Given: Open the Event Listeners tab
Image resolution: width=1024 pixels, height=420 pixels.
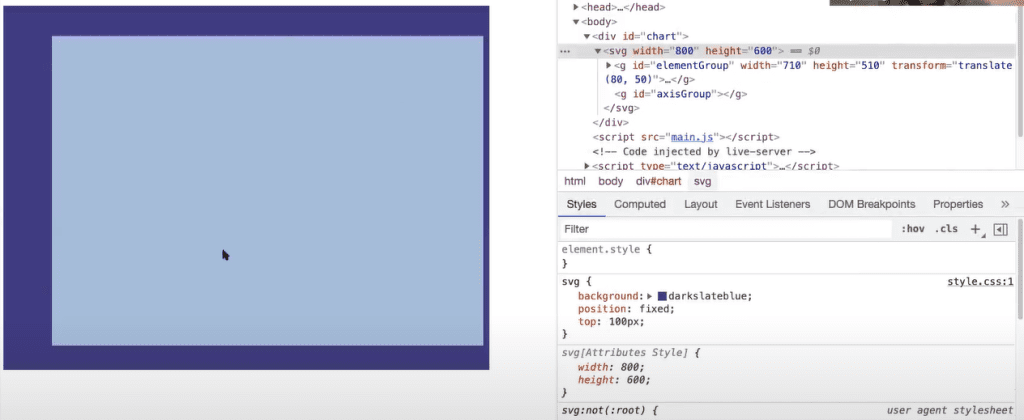Looking at the screenshot, I should (x=773, y=204).
